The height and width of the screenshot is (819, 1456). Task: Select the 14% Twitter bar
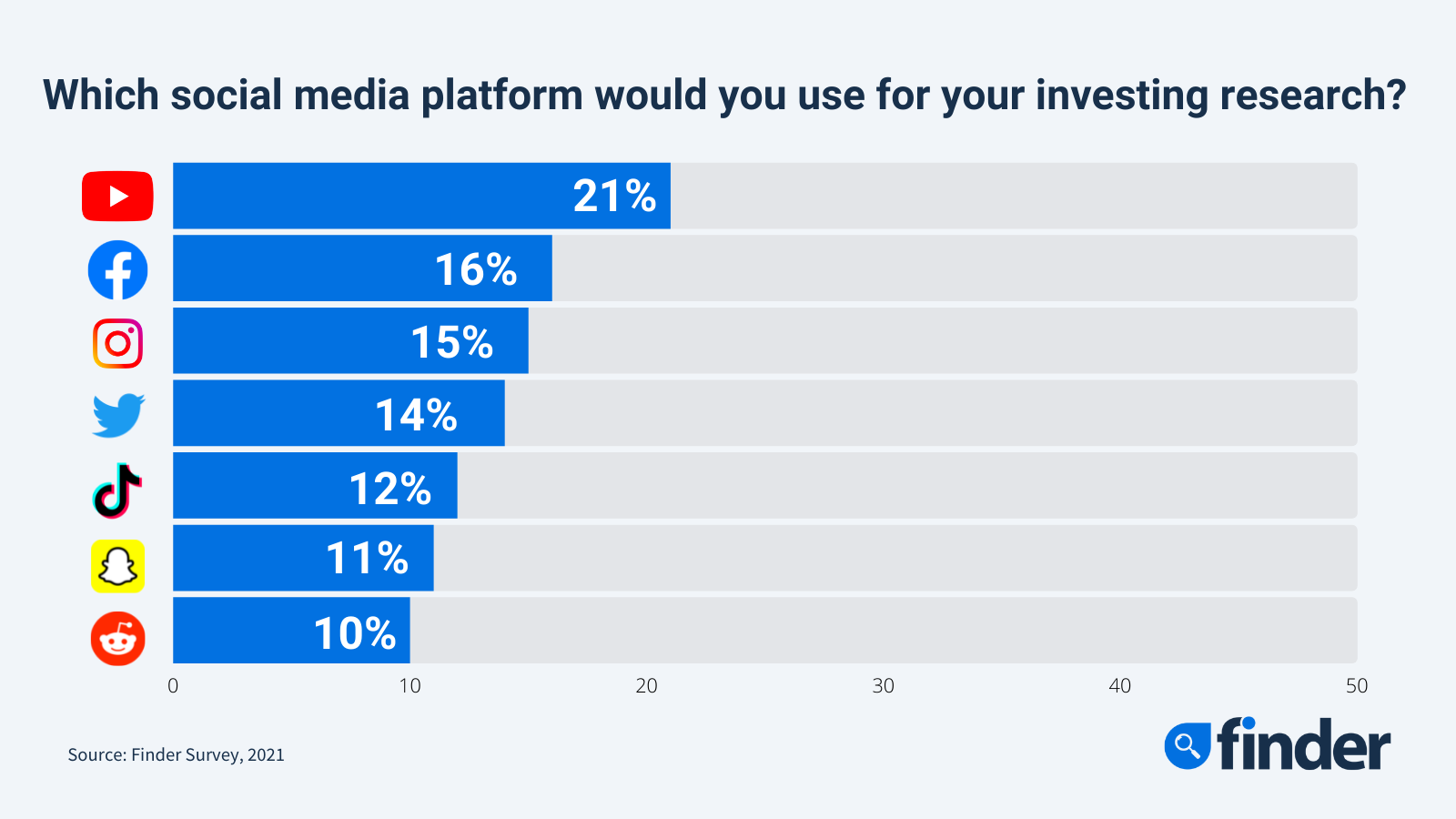tap(339, 413)
